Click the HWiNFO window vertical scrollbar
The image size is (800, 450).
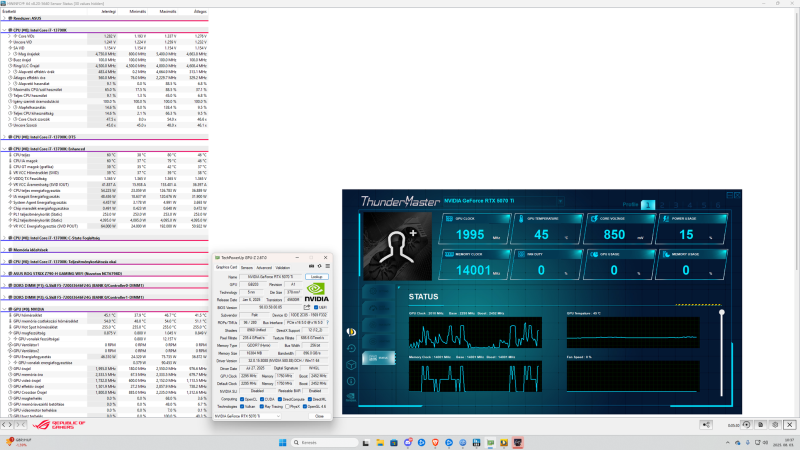pyautogui.click(x=797, y=214)
